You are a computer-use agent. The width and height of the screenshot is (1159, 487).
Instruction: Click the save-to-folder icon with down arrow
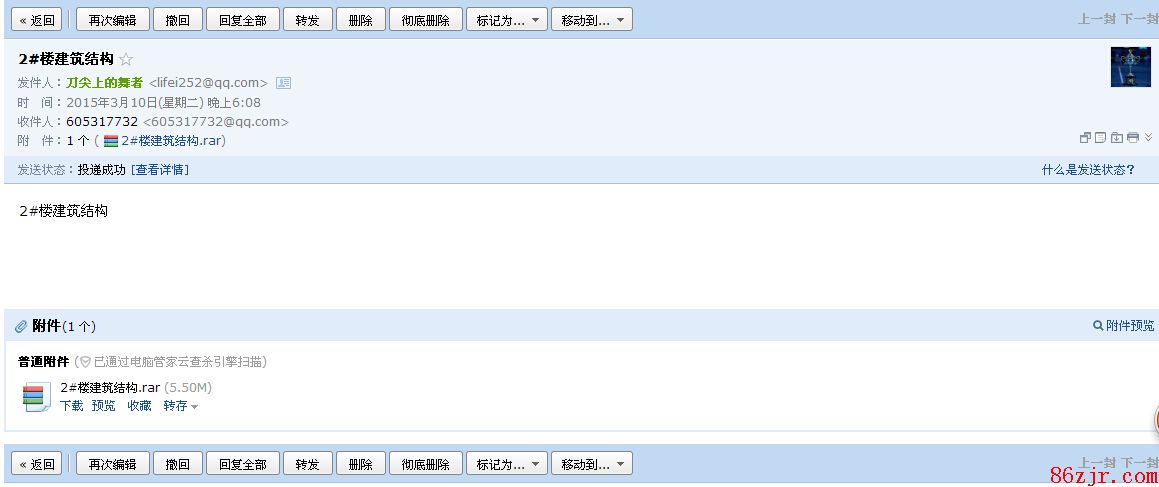click(1117, 138)
